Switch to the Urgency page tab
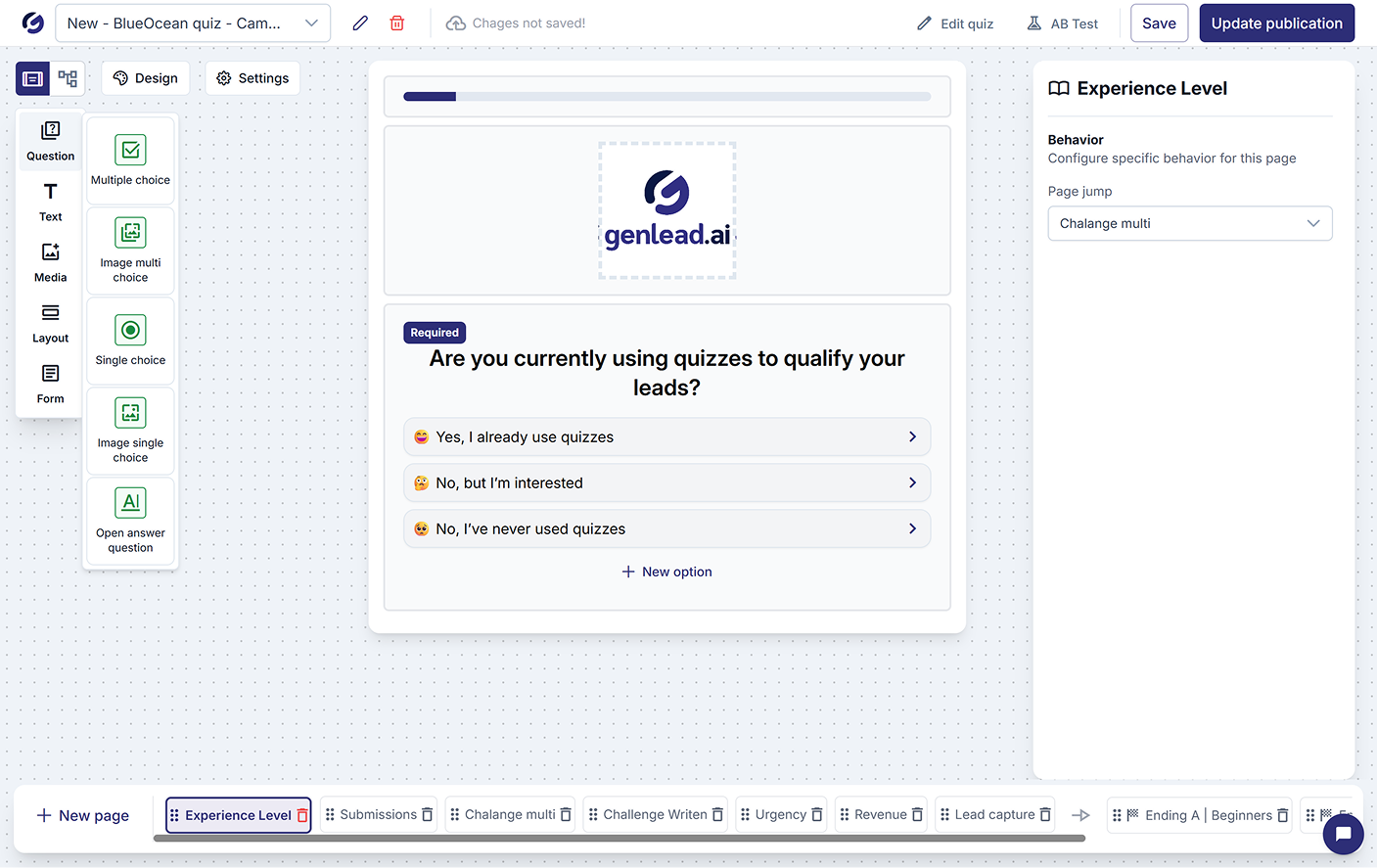 [780, 814]
